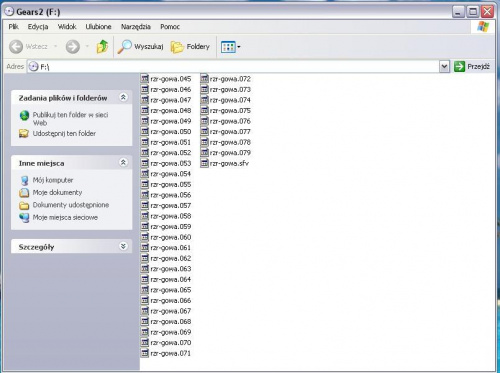Click file icon of rzr-gowa.sfv

(204, 163)
